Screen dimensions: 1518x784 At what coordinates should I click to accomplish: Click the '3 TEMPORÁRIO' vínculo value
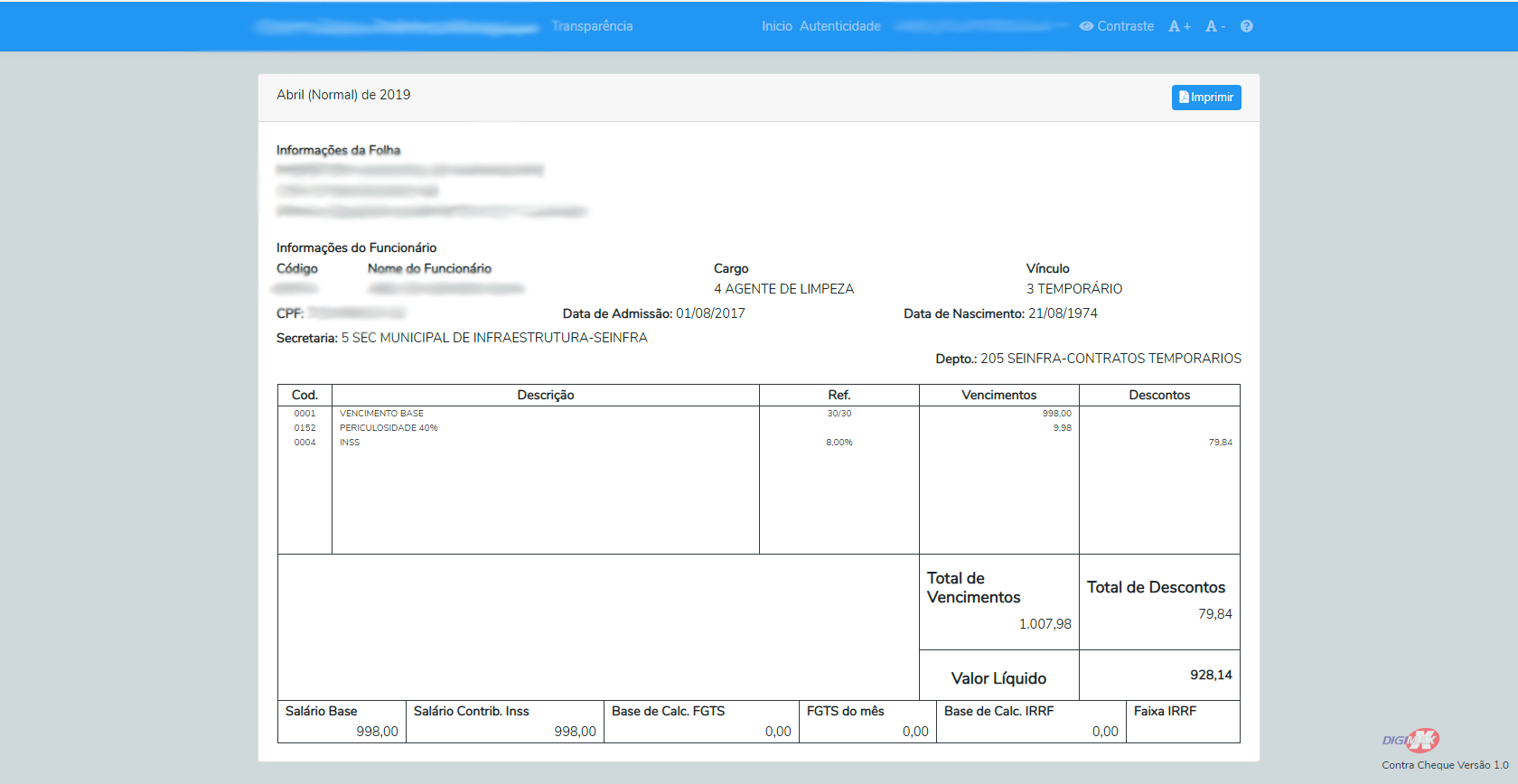click(1074, 289)
